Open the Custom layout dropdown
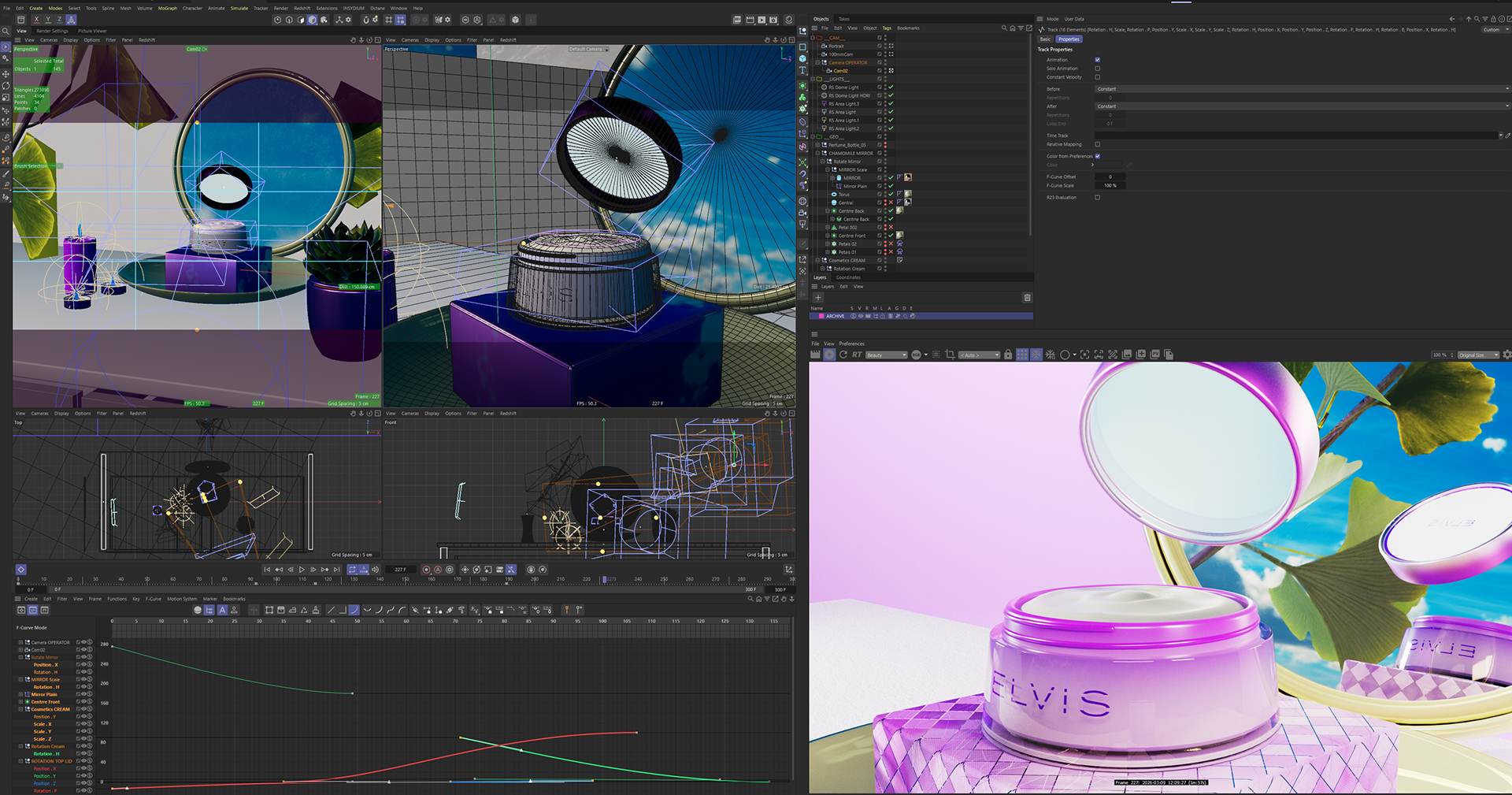Viewport: 1512px width, 795px height. coord(1495,30)
